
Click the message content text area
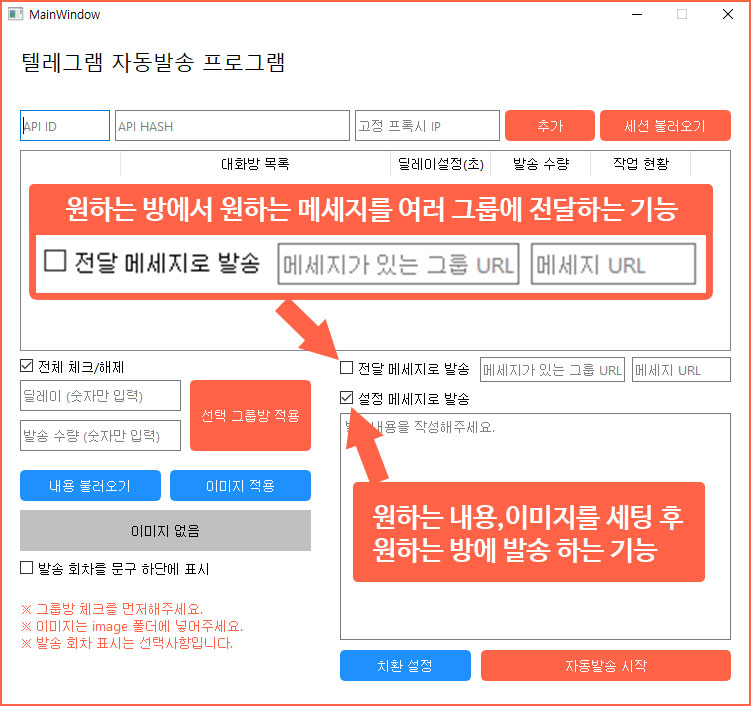535,526
